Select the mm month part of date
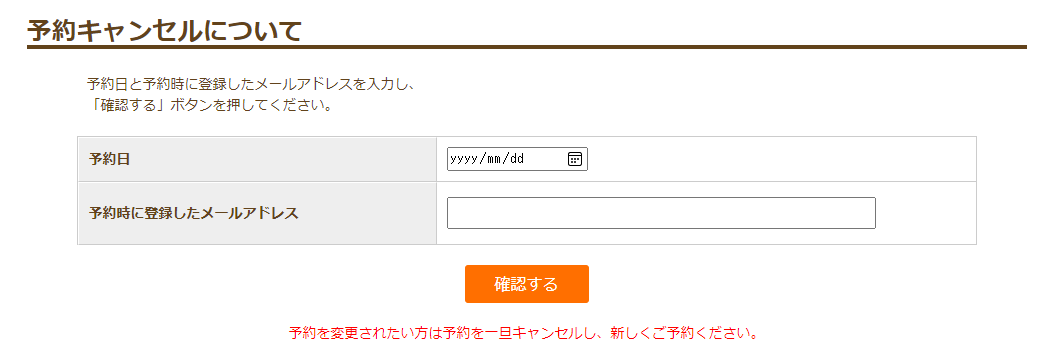 click(x=493, y=159)
